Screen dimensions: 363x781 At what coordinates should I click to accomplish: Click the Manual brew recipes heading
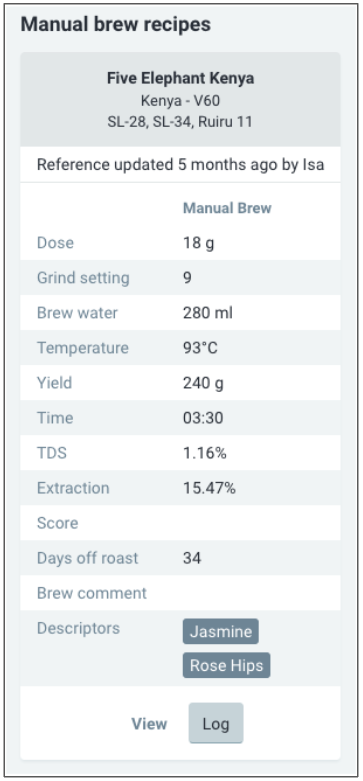(116, 24)
